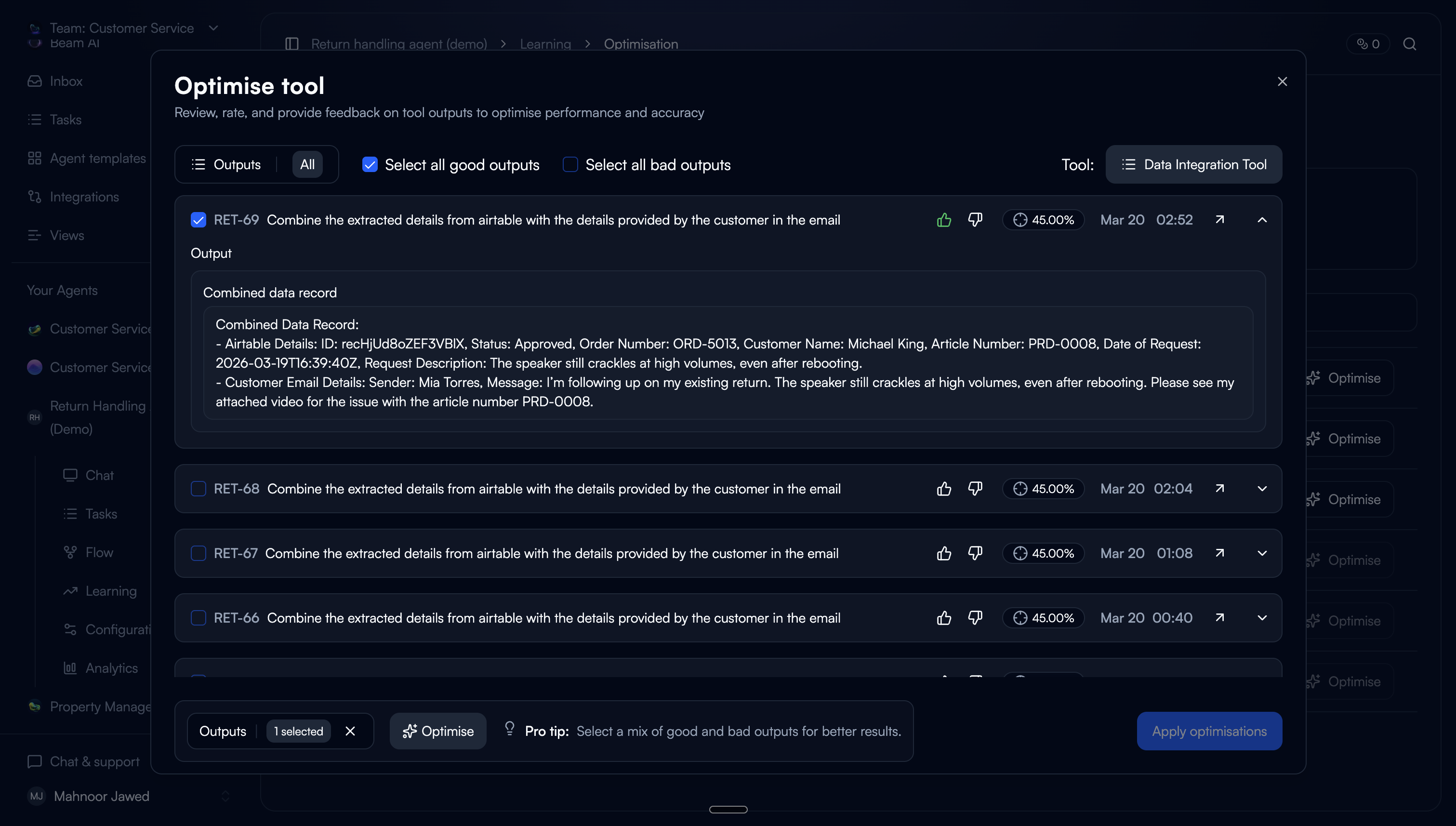This screenshot has height=826, width=1456.
Task: Thumbs up the RET-67 output
Action: click(x=944, y=553)
